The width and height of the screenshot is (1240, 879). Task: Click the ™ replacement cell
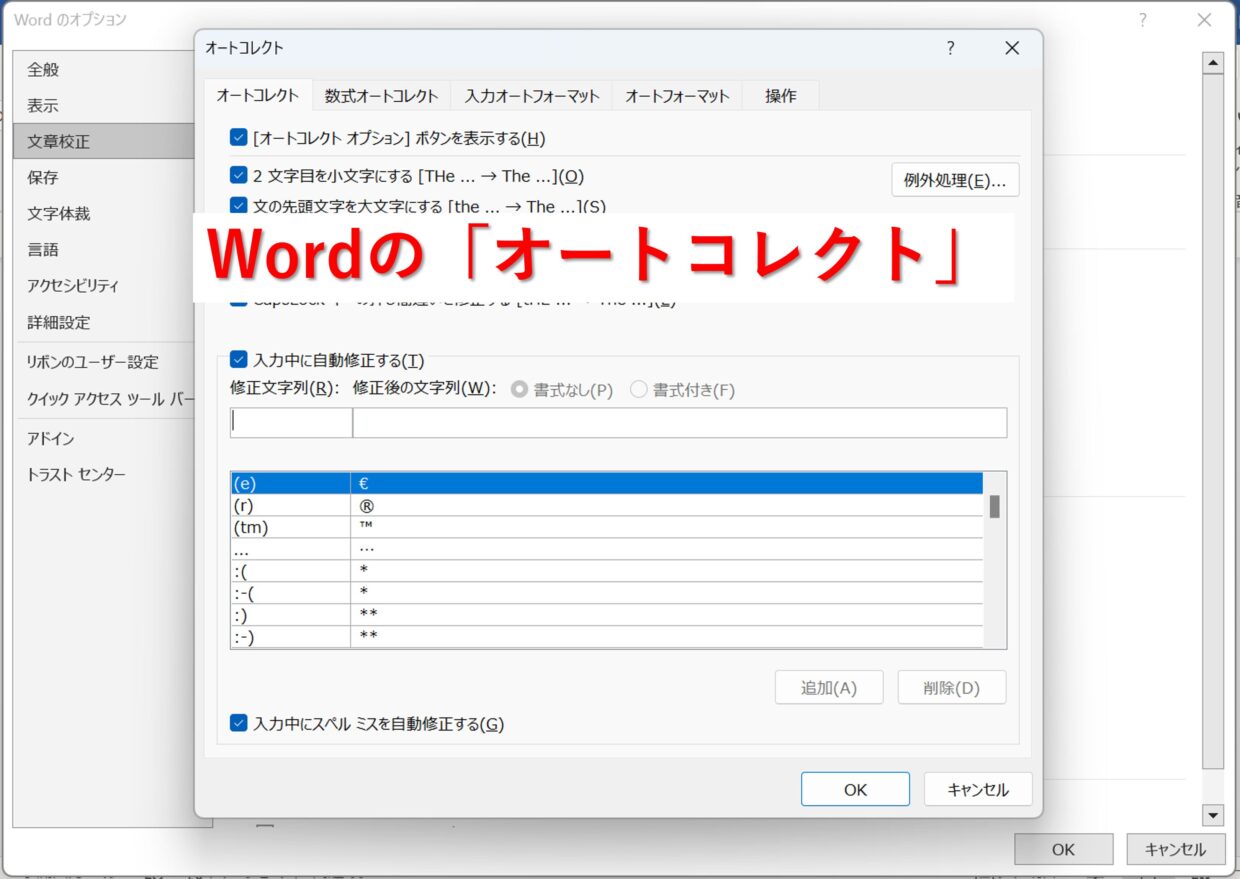click(x=667, y=528)
